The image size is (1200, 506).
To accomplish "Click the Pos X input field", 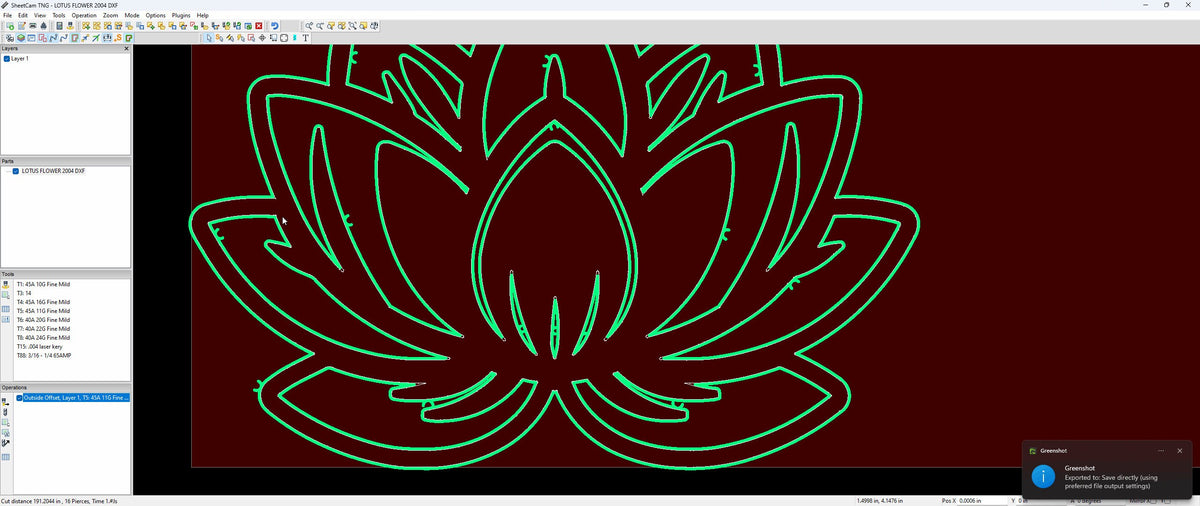I will click(x=983, y=500).
